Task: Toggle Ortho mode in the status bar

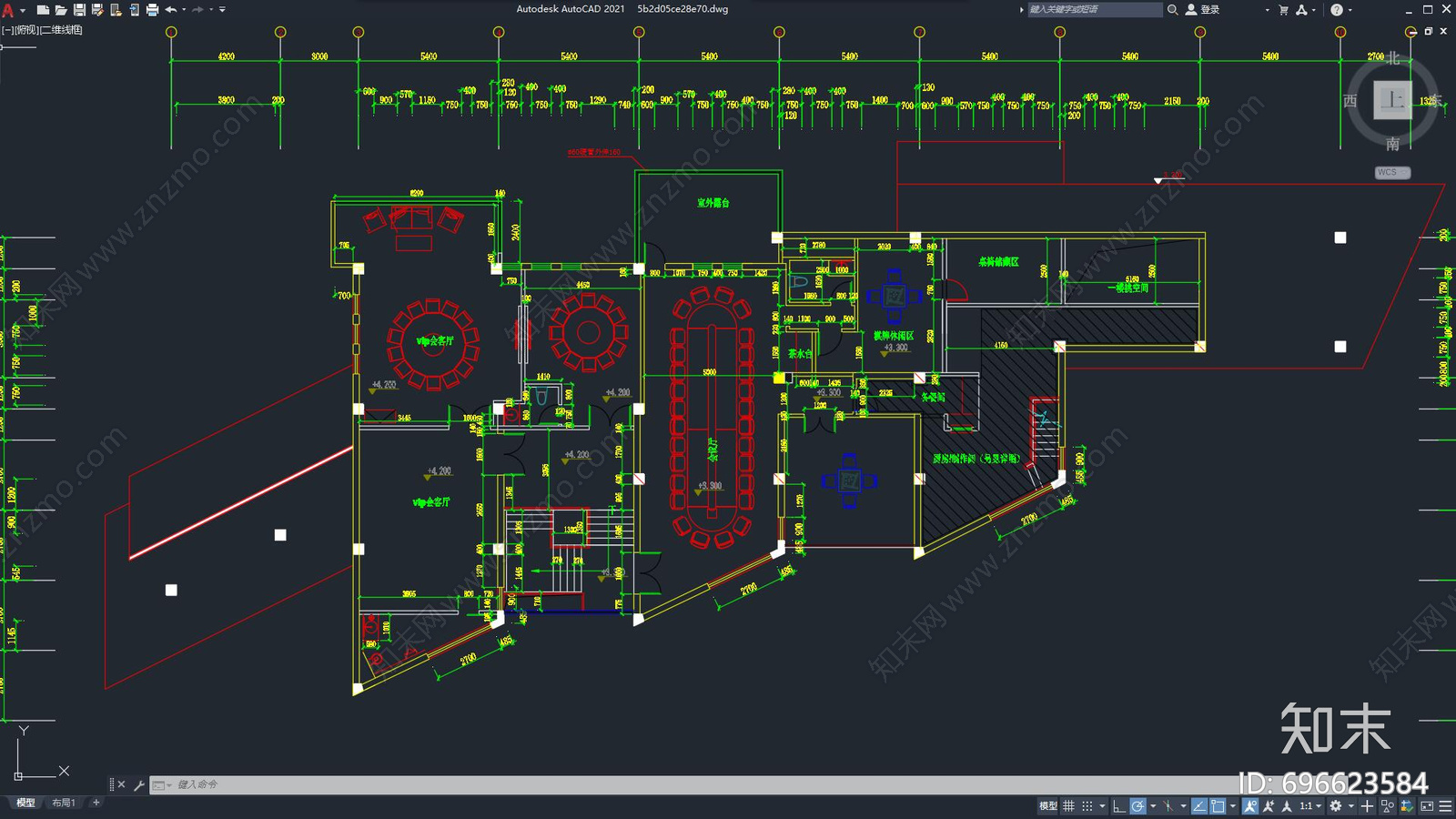Action: point(1118,806)
